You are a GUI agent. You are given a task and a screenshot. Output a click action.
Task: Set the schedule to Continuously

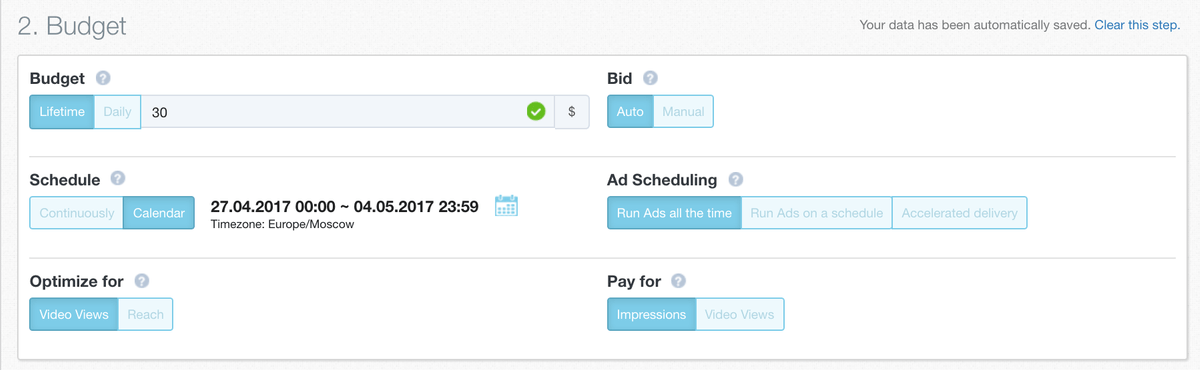pyautogui.click(x=77, y=213)
